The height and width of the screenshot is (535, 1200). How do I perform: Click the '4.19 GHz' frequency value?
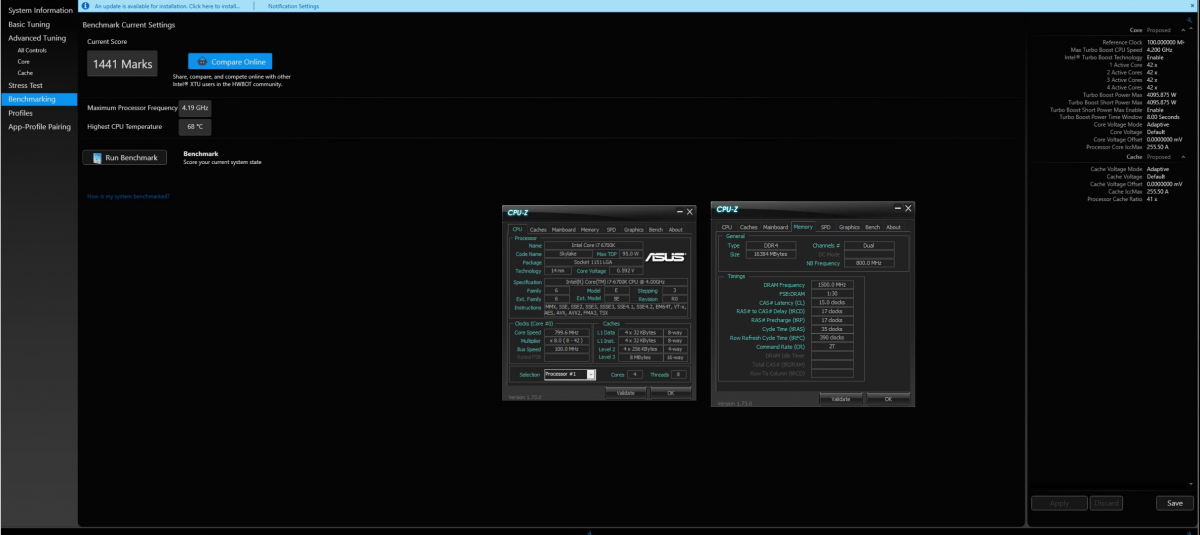(x=195, y=107)
